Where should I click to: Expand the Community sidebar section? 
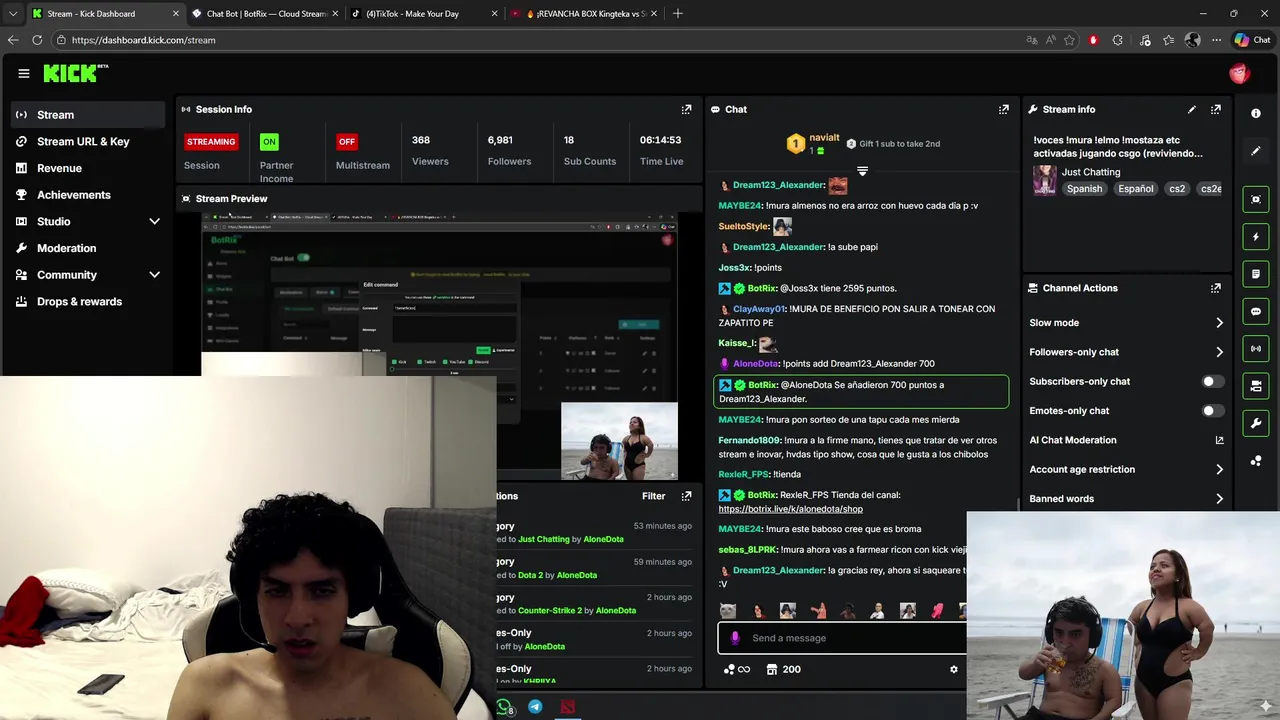pyautogui.click(x=154, y=275)
